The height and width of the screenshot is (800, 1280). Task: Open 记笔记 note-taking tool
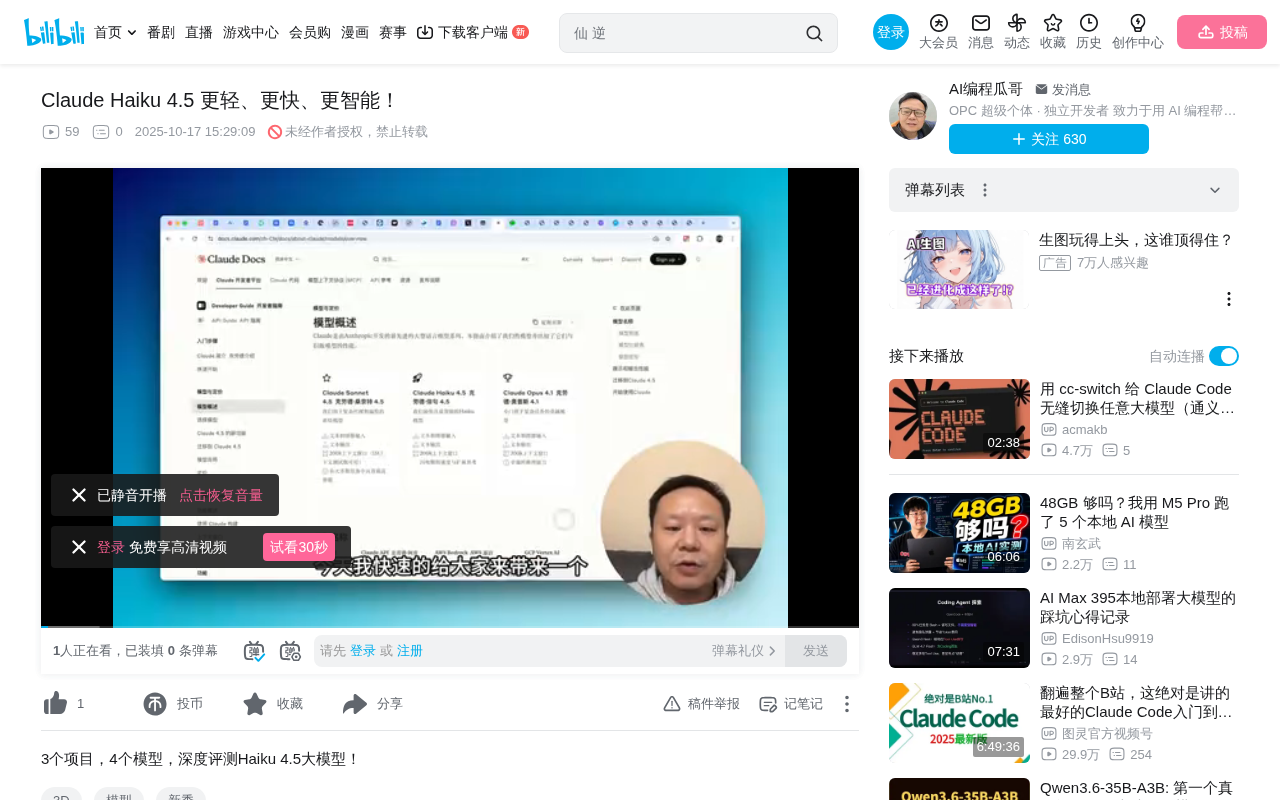(791, 704)
